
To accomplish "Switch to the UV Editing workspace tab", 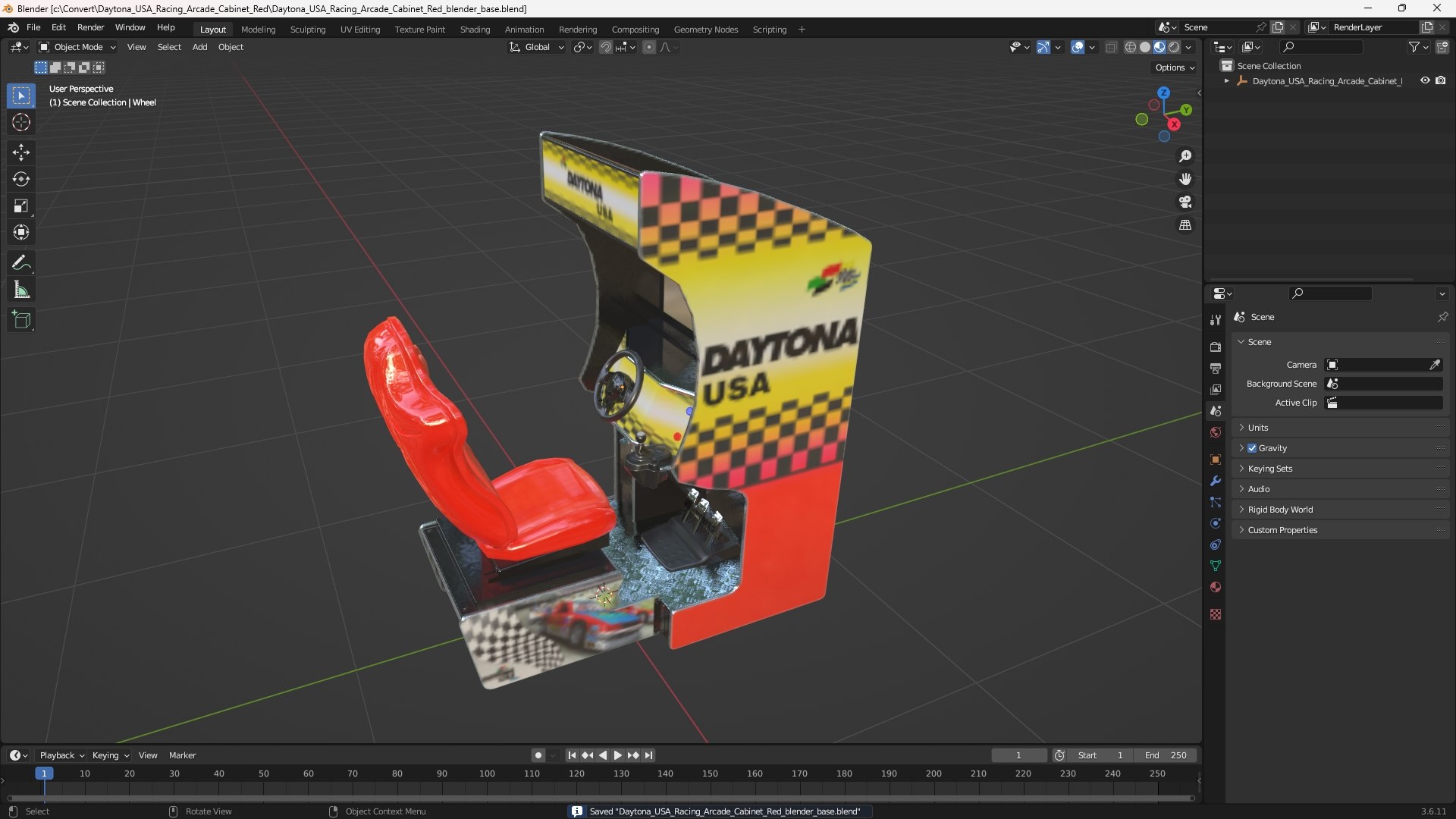I will (x=360, y=29).
